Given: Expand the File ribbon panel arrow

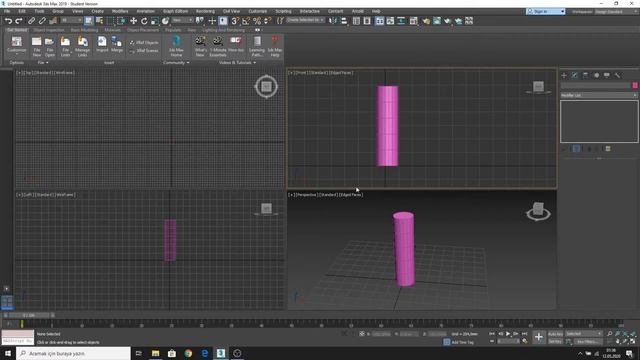Looking at the screenshot, I should click(47, 63).
